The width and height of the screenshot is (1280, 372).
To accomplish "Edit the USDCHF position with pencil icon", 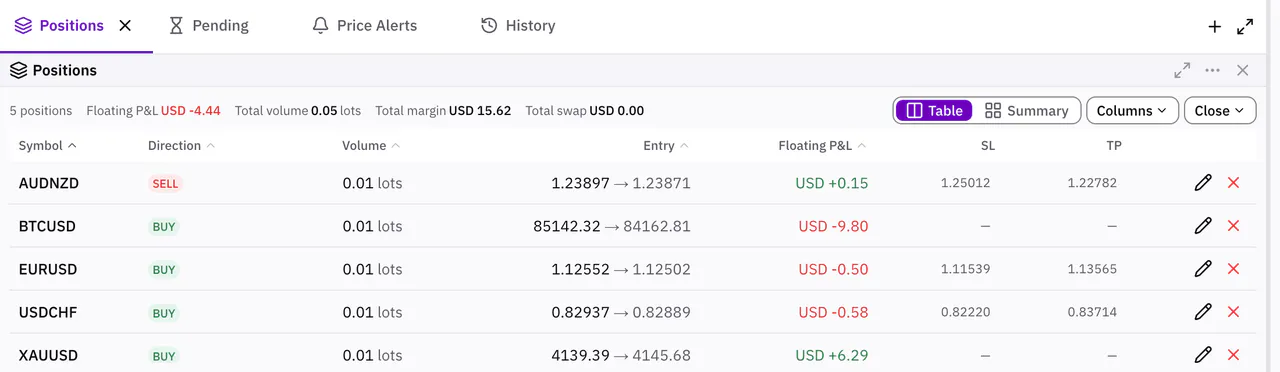I will (1203, 312).
